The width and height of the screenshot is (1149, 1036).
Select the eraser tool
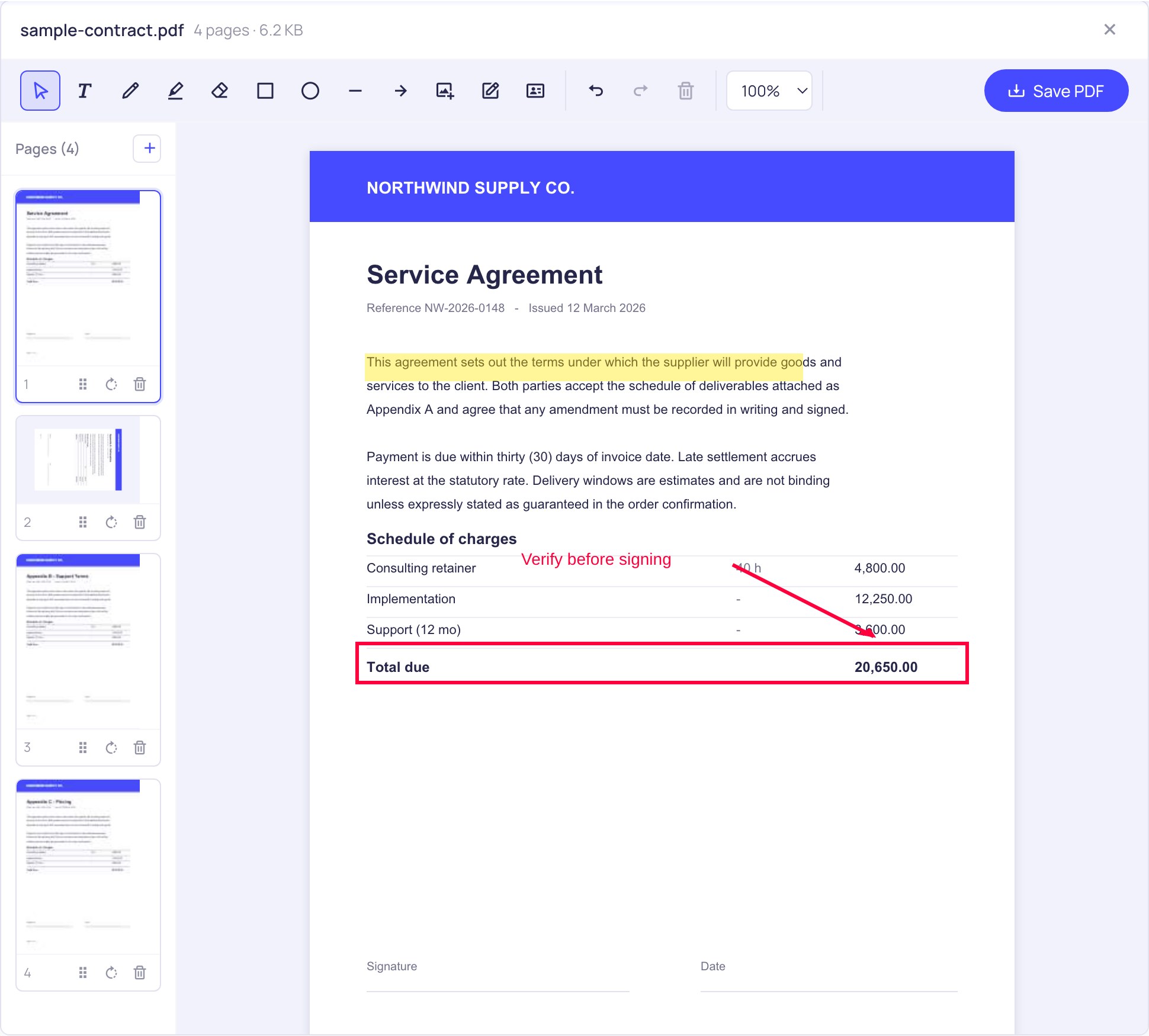(x=220, y=91)
